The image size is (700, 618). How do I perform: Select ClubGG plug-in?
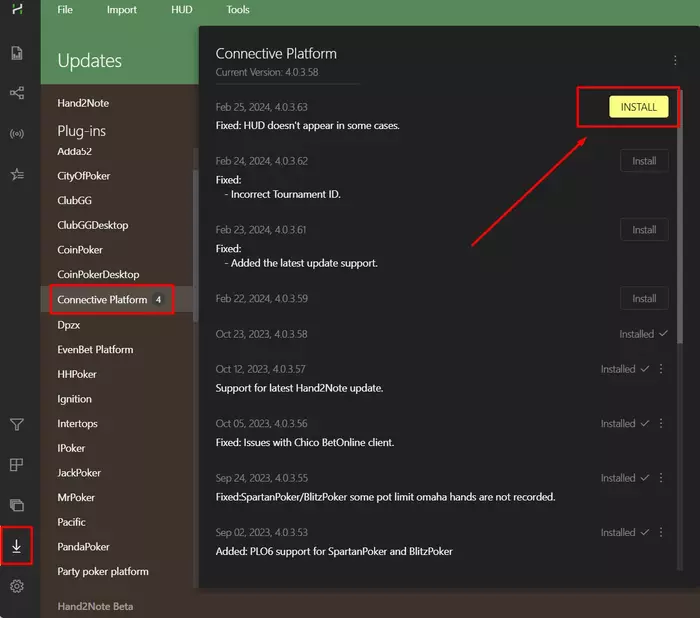point(75,200)
